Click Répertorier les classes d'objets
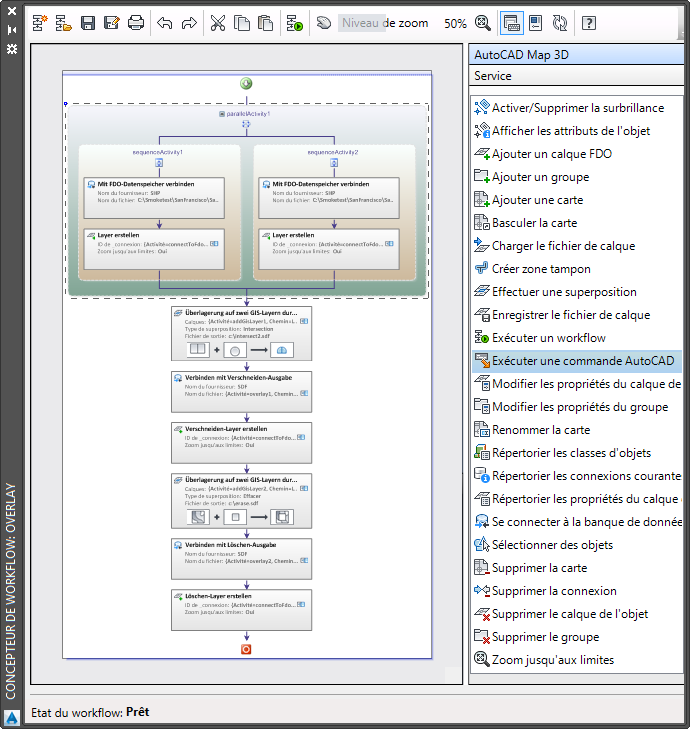 577,453
